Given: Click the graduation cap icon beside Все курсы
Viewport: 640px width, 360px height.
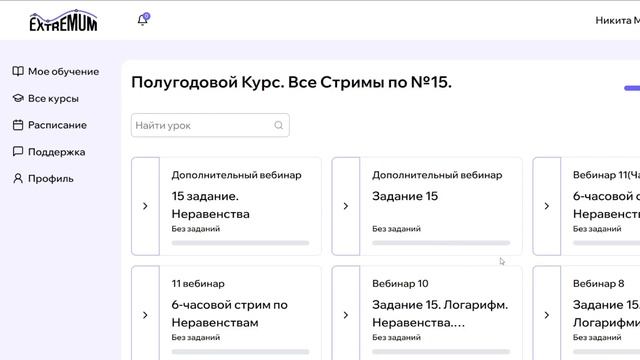Looking at the screenshot, I should (18, 98).
